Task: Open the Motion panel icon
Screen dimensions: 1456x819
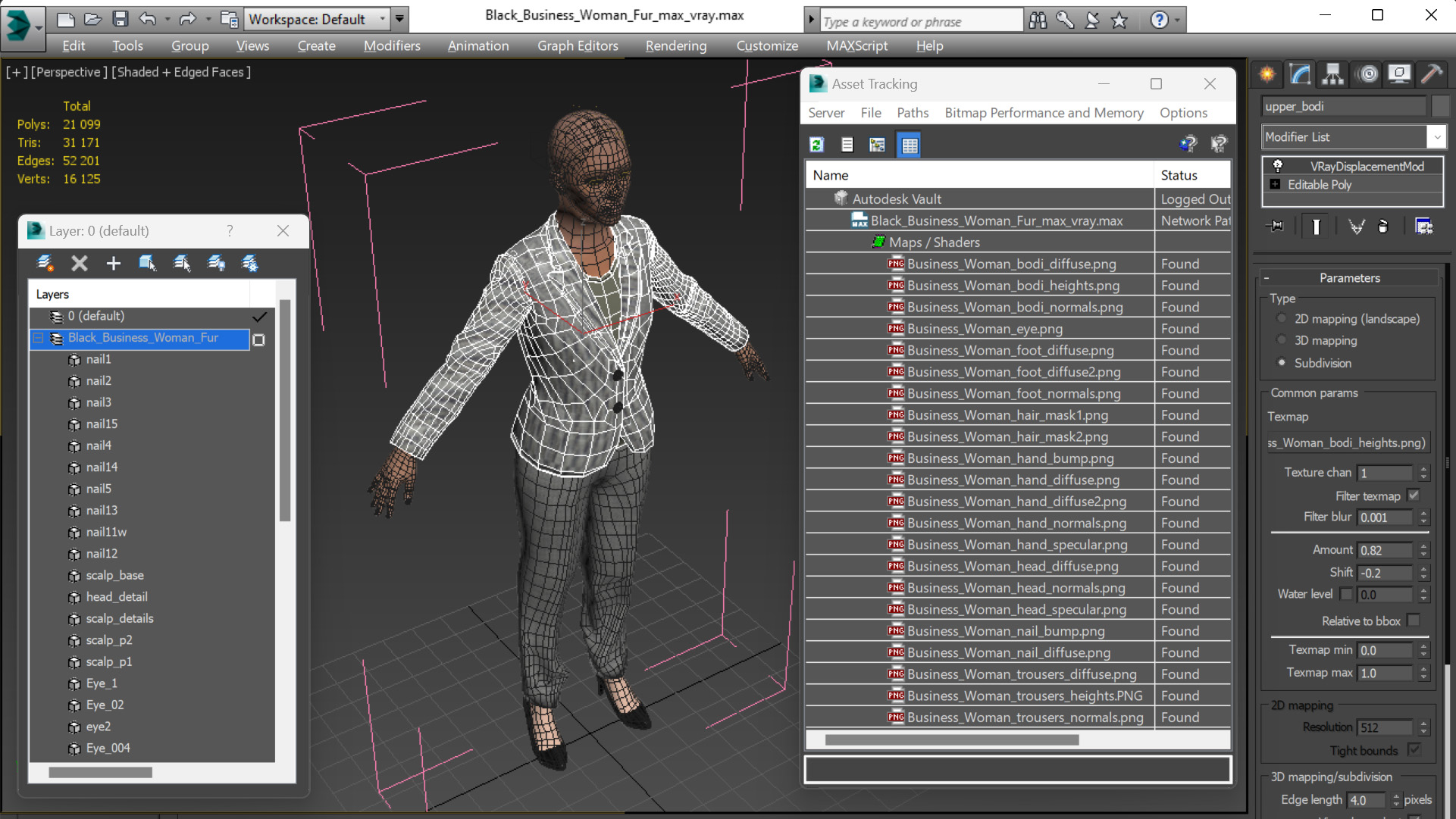Action: tap(1367, 73)
